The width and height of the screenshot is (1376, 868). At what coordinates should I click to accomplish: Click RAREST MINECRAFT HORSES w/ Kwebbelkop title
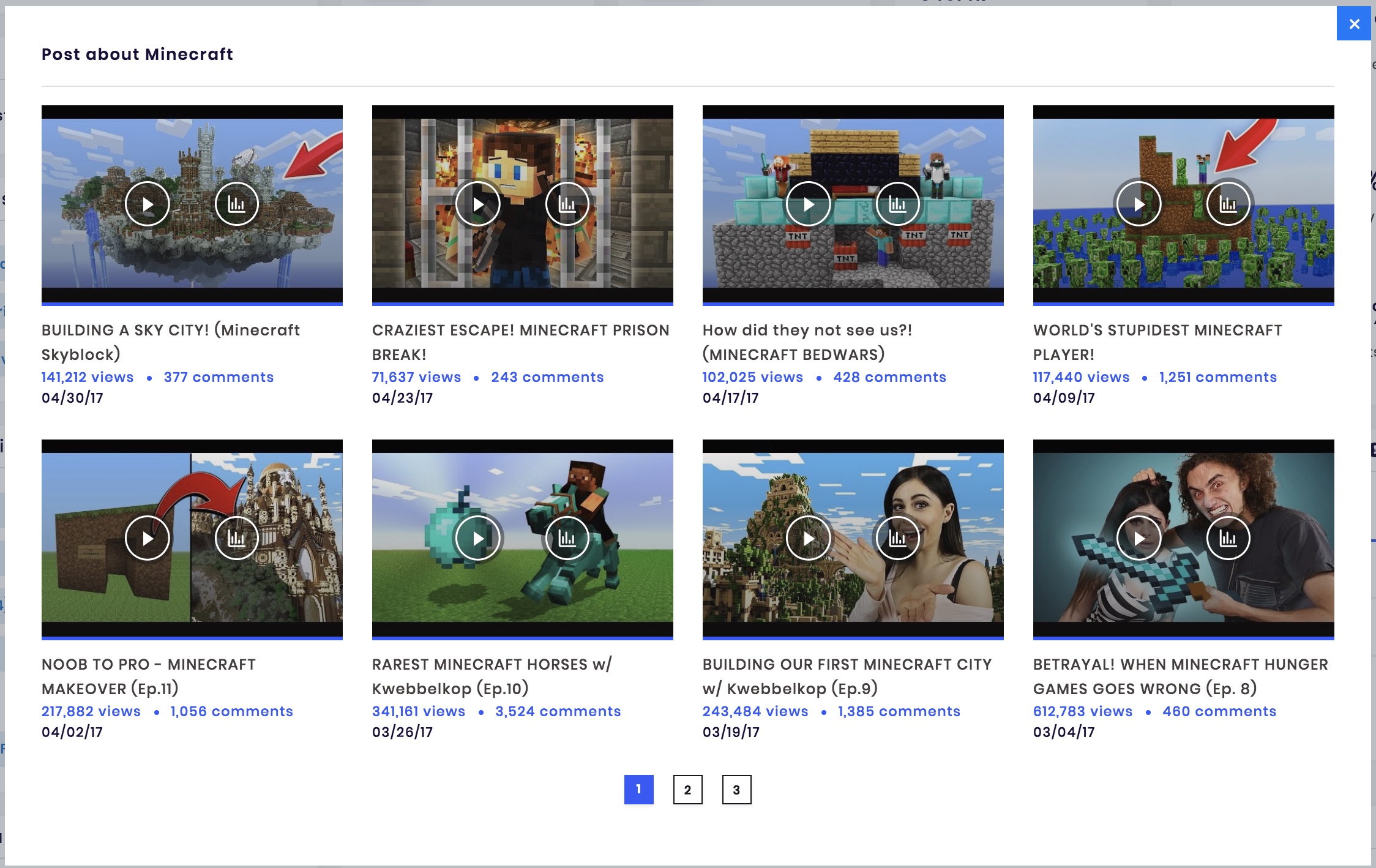[492, 676]
